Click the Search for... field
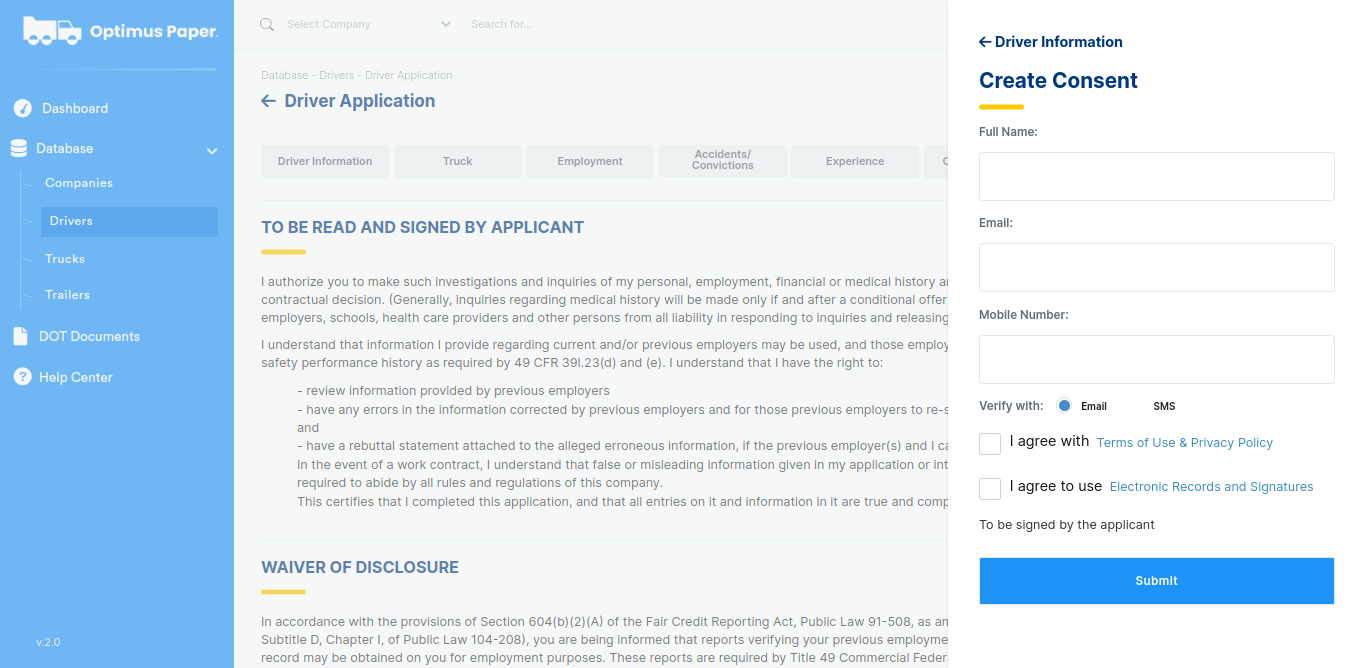The width and height of the screenshot is (1351, 668). pyautogui.click(x=502, y=24)
